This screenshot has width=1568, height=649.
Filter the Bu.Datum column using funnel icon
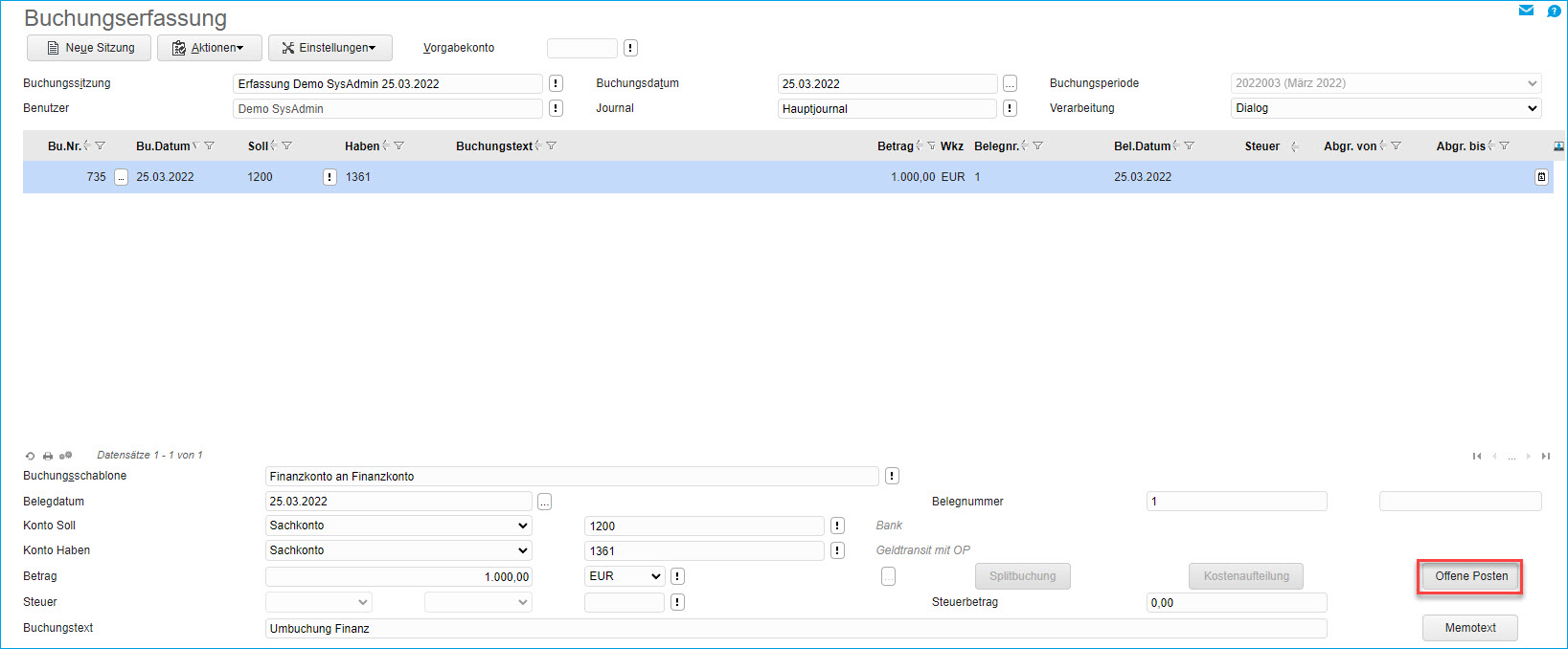point(210,146)
